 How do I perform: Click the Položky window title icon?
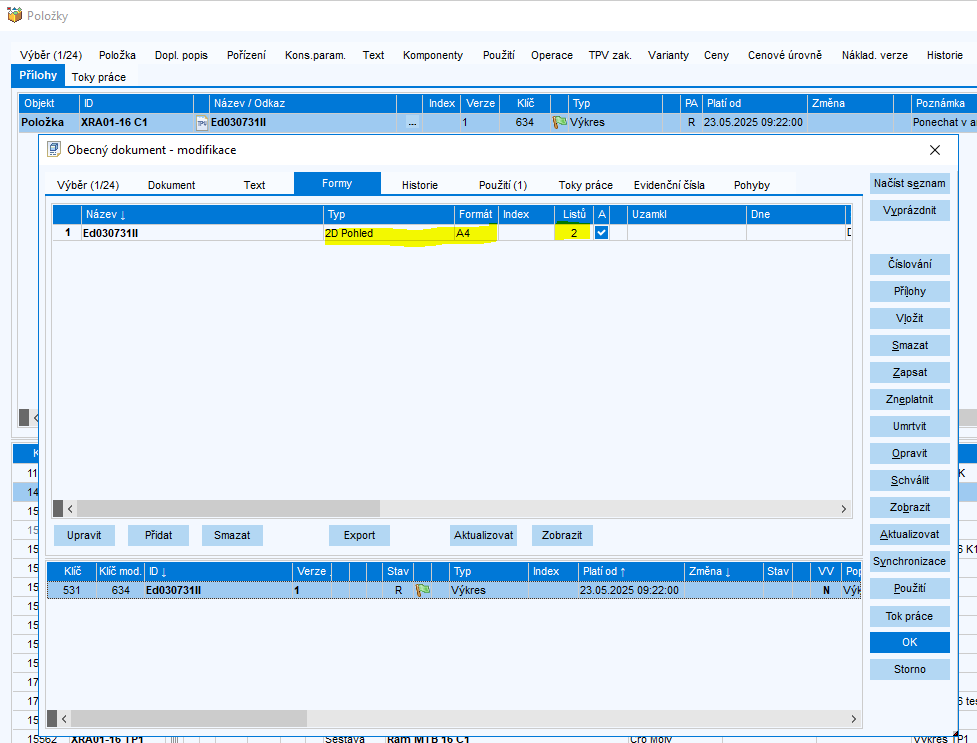point(14,15)
